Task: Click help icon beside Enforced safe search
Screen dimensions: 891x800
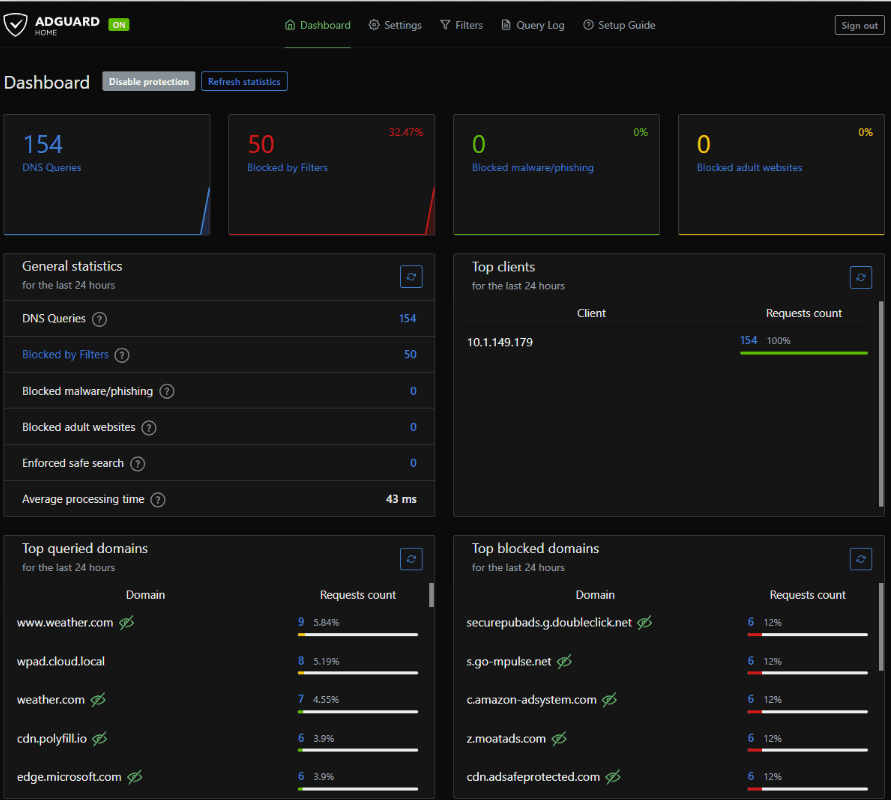Action: (x=138, y=464)
